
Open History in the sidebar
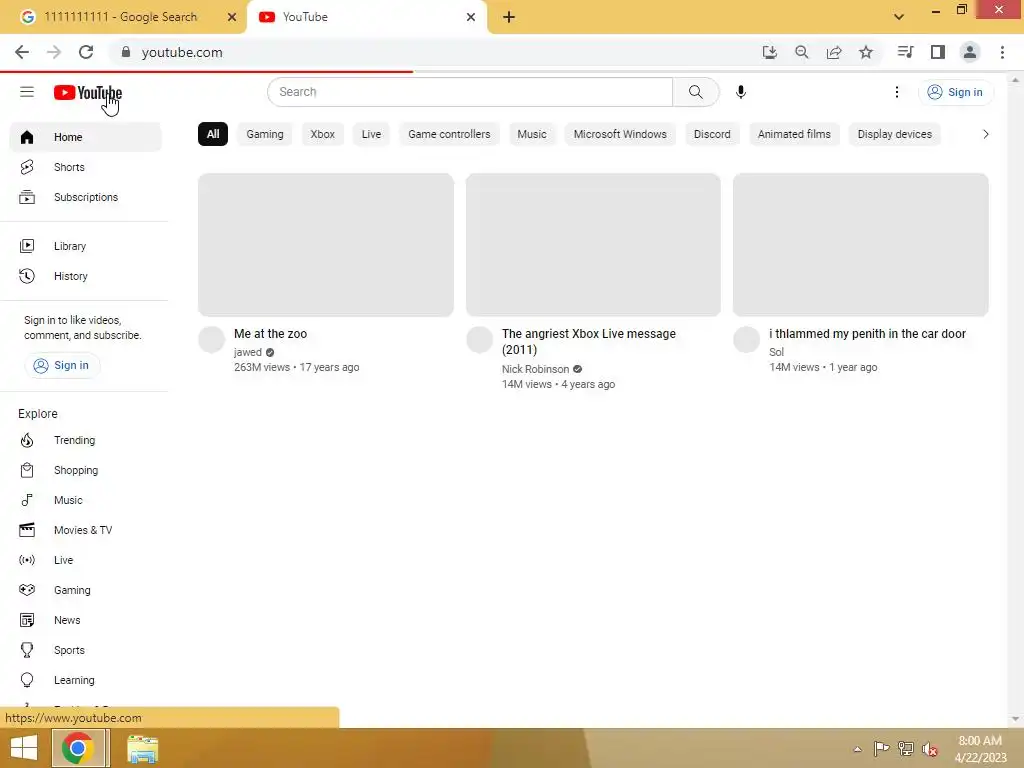coord(86,276)
